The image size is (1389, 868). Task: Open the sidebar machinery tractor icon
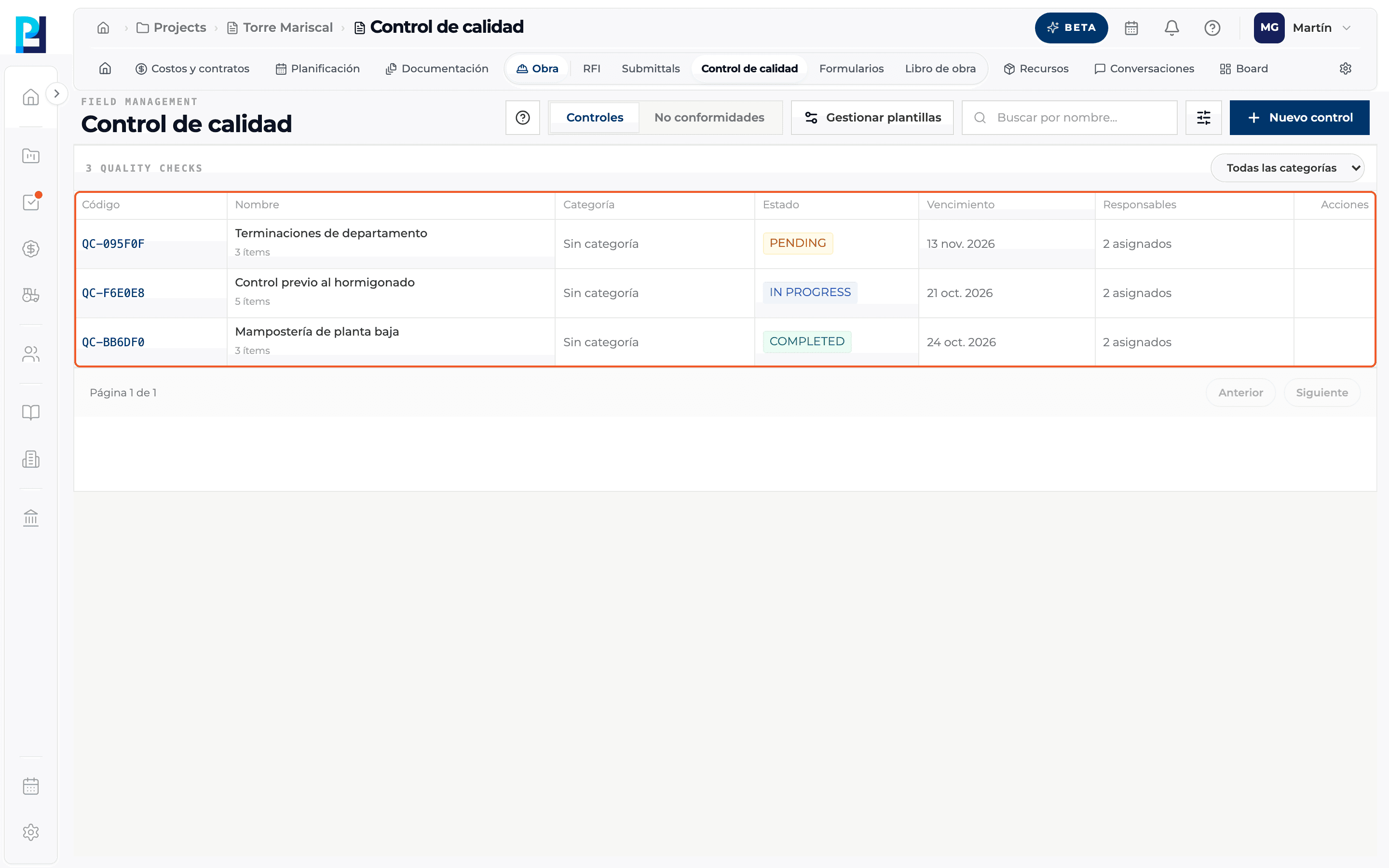pyautogui.click(x=31, y=295)
